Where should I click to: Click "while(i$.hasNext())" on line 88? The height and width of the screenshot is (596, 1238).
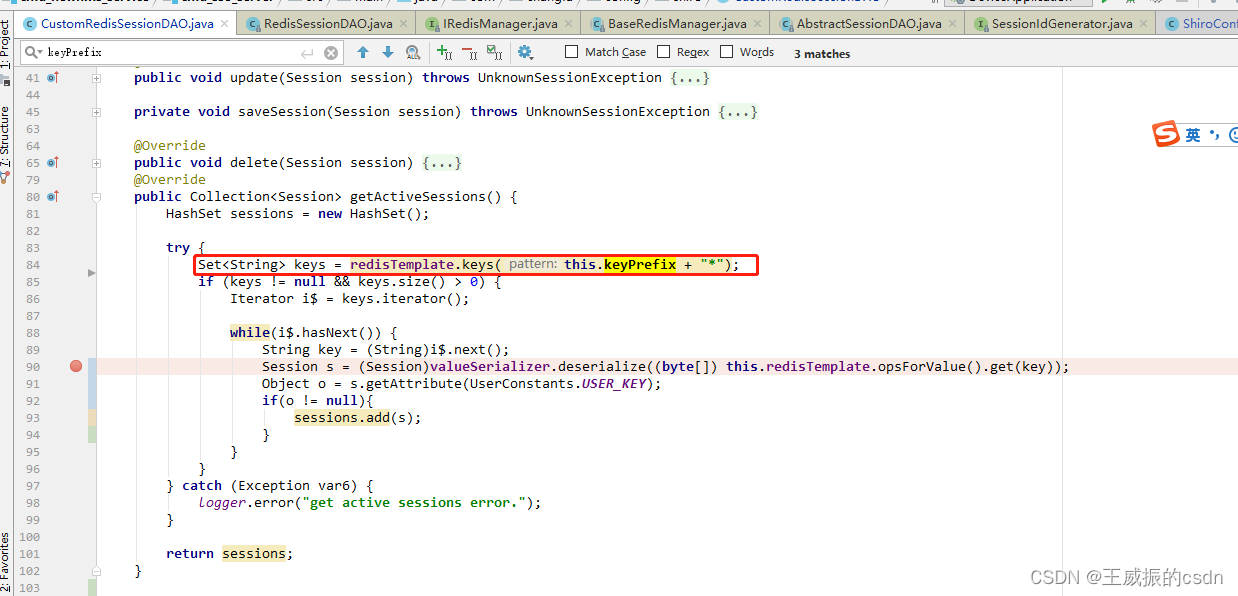pyautogui.click(x=310, y=332)
